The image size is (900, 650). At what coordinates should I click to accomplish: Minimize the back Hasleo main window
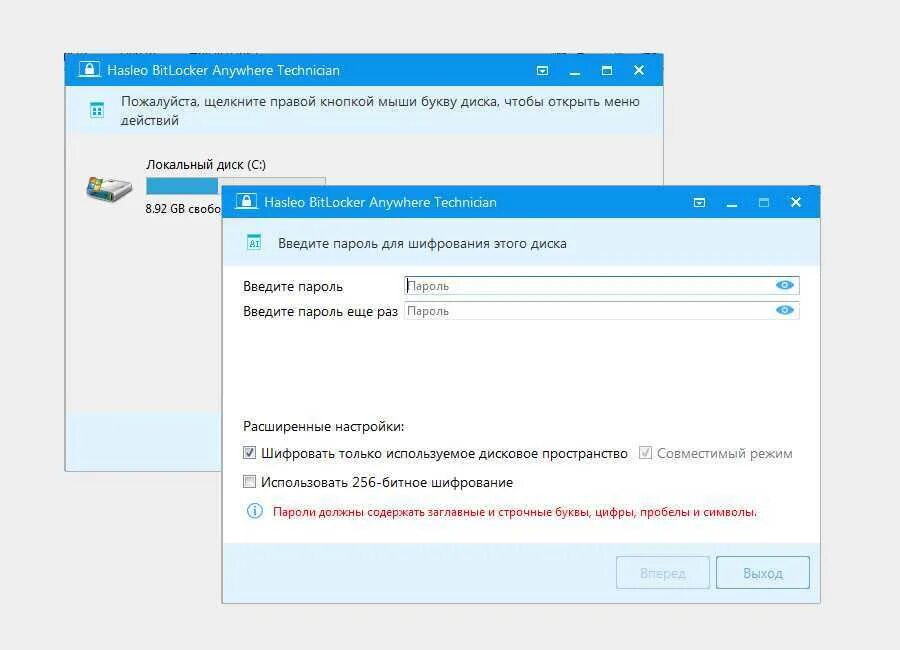[x=575, y=71]
